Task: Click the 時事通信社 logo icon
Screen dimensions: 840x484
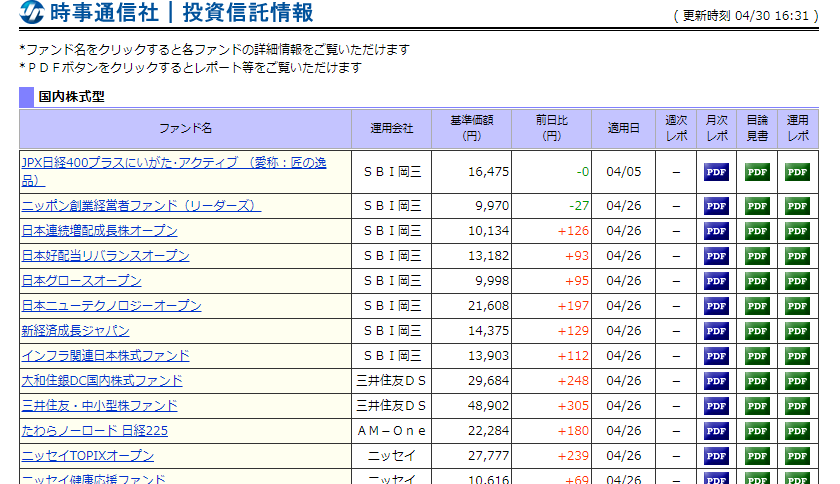Action: click(x=31, y=13)
